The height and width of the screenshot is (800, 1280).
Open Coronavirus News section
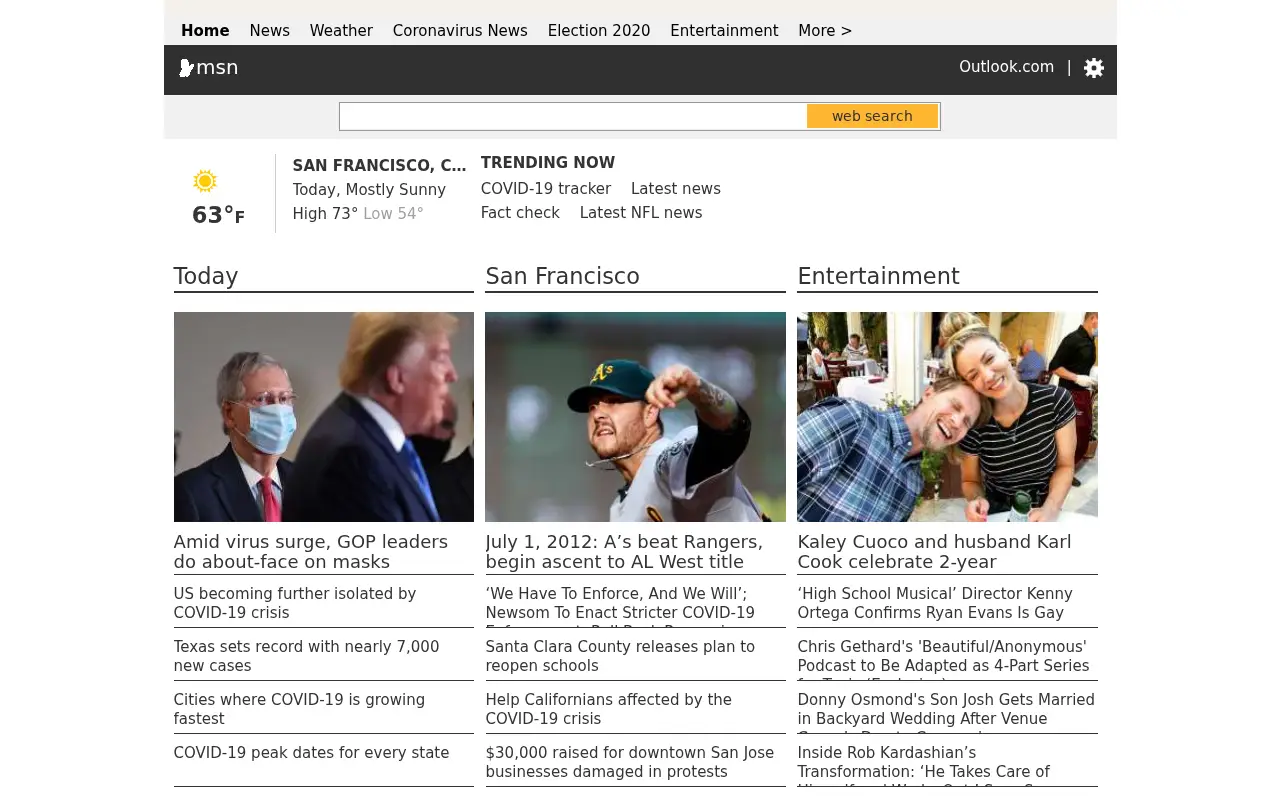point(460,31)
